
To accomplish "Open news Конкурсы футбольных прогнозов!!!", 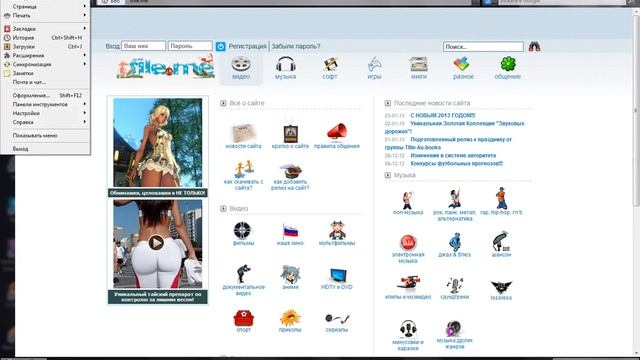I will [x=456, y=164].
